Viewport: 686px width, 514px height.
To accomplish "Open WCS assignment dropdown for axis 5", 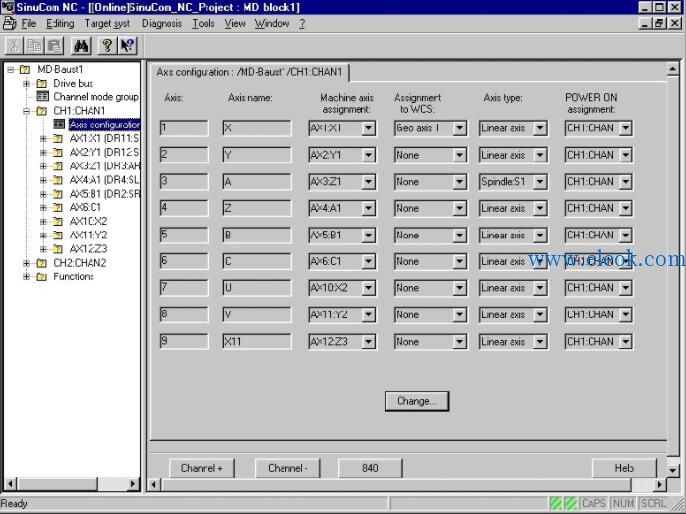I will tap(459, 235).
